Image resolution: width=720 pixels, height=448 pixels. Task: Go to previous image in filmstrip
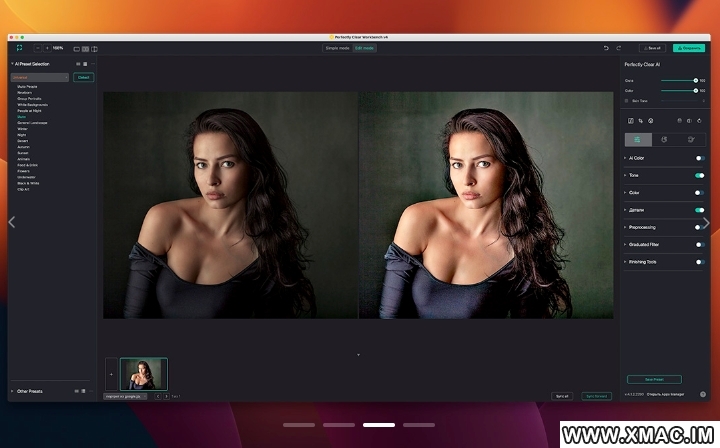(158, 396)
